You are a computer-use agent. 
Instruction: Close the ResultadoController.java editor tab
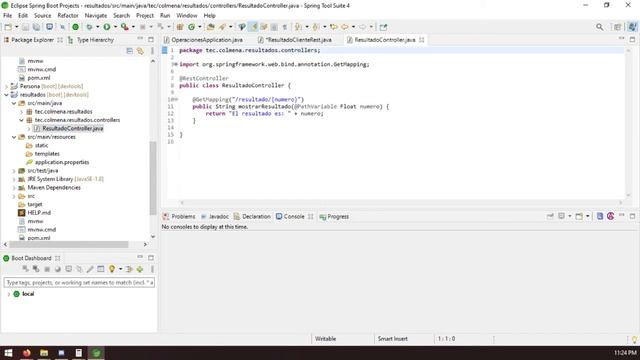(422, 40)
